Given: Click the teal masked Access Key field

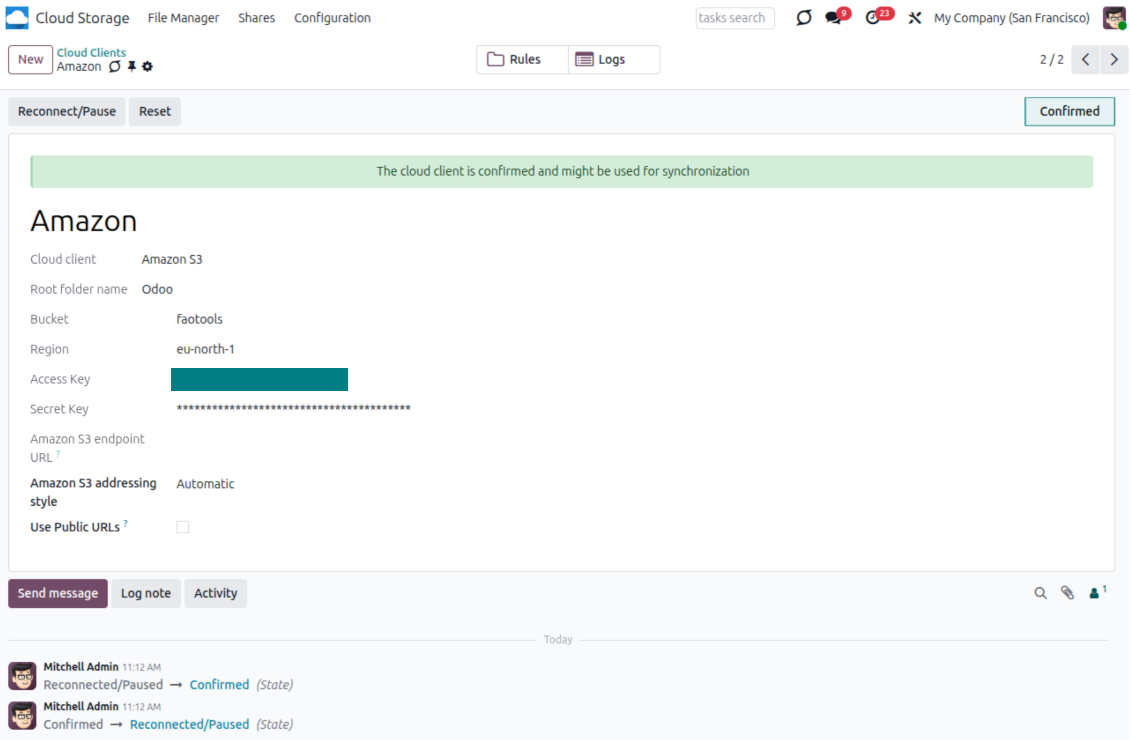Looking at the screenshot, I should click(x=259, y=380).
